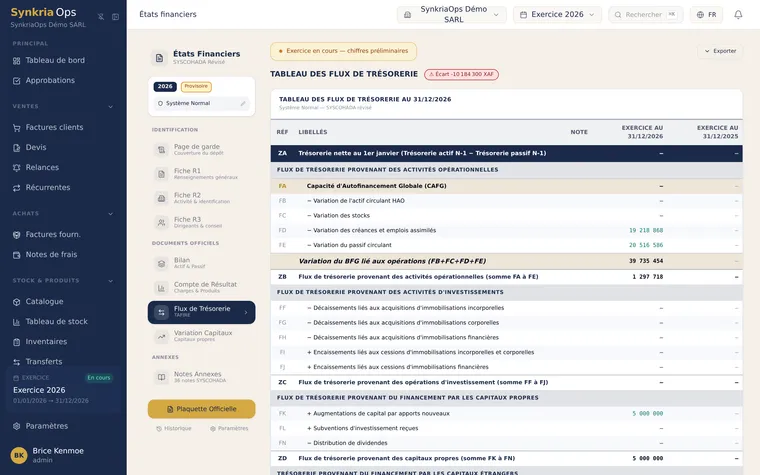Click the Plaquette Officielle button
This screenshot has height=475, width=760.
coord(202,409)
